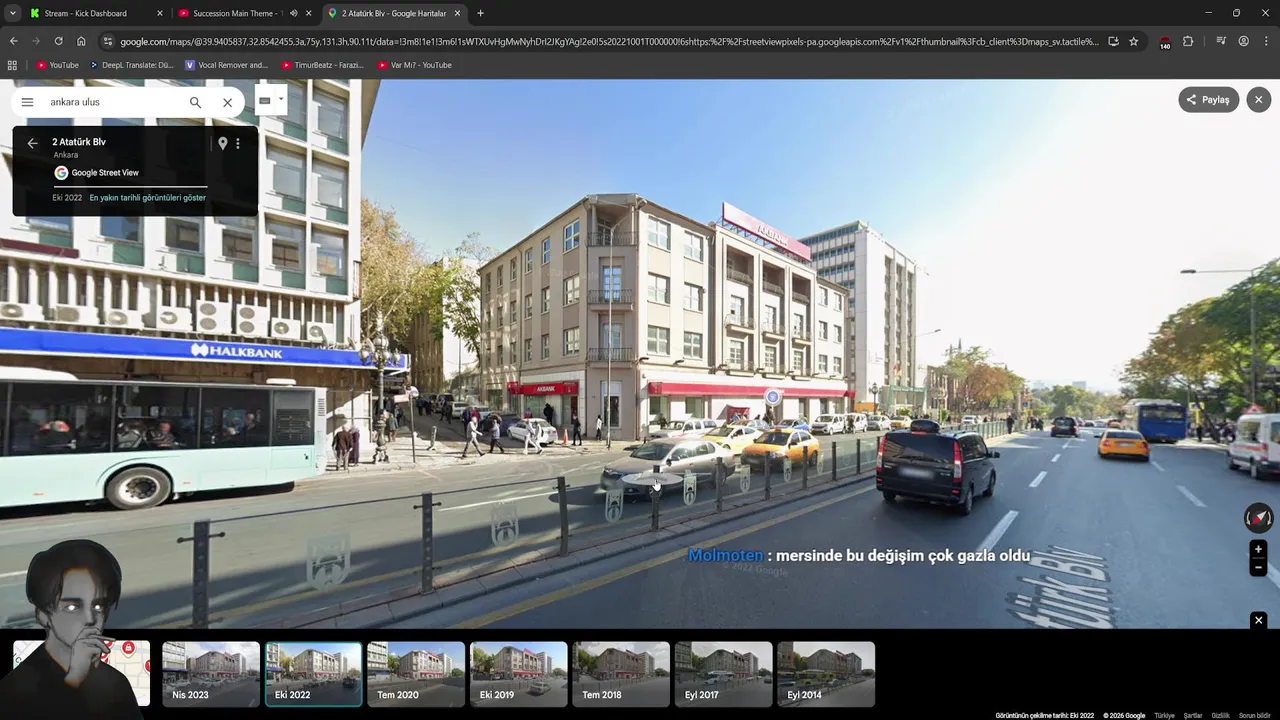Close the historical imagery timeline strip
This screenshot has width=1280, height=720.
[x=1258, y=620]
